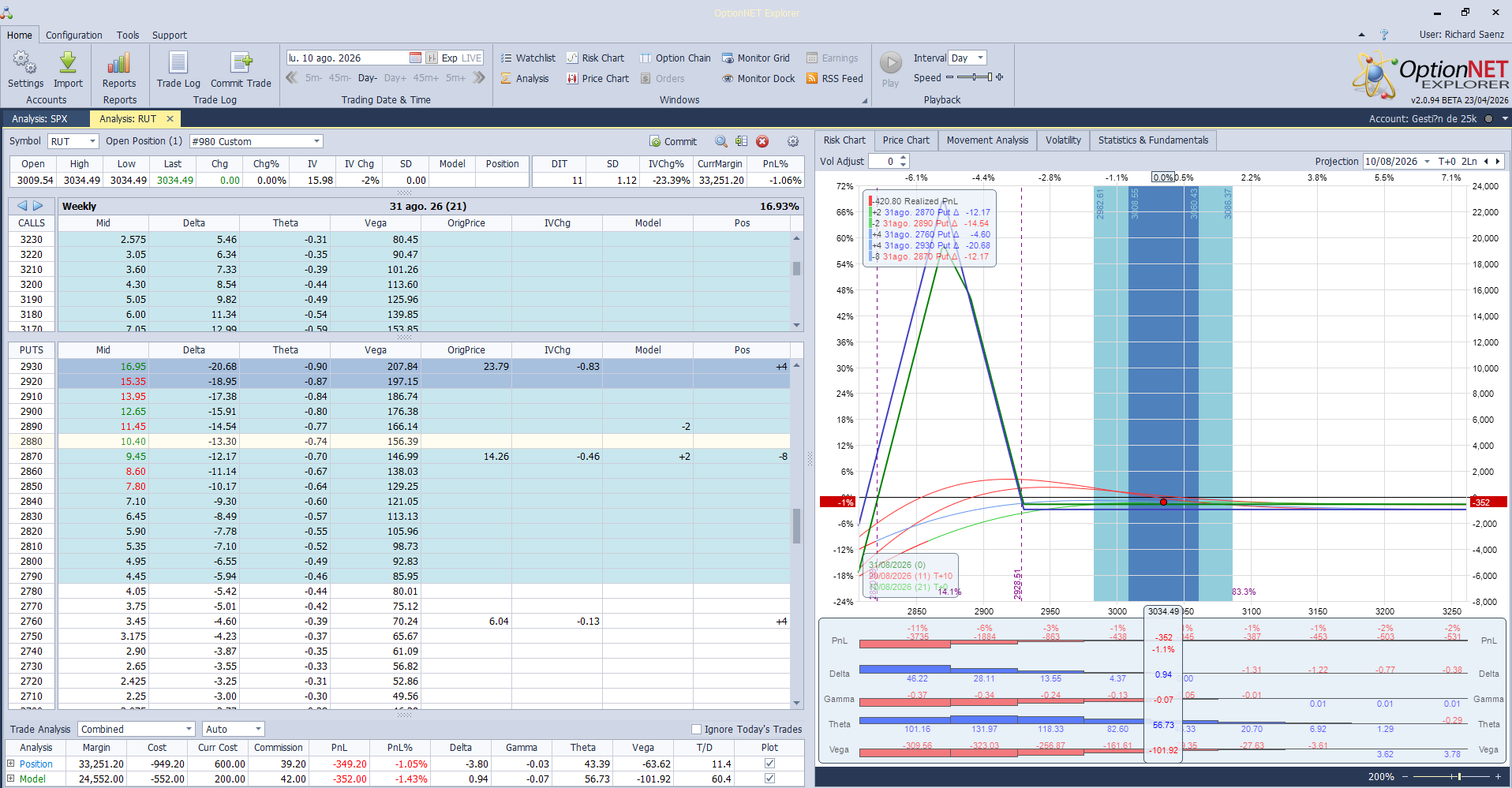
Task: Open the position settings gear icon
Action: coord(793,141)
